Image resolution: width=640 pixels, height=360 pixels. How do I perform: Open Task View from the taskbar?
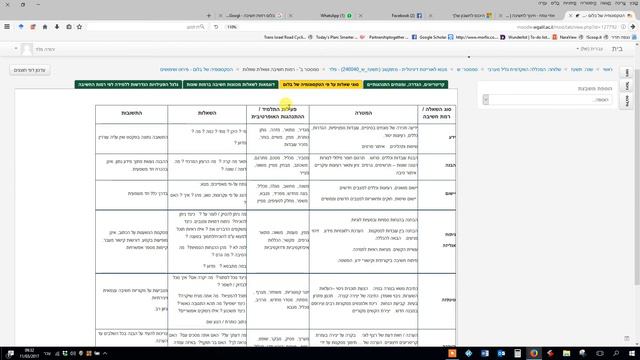[x=599, y=353]
